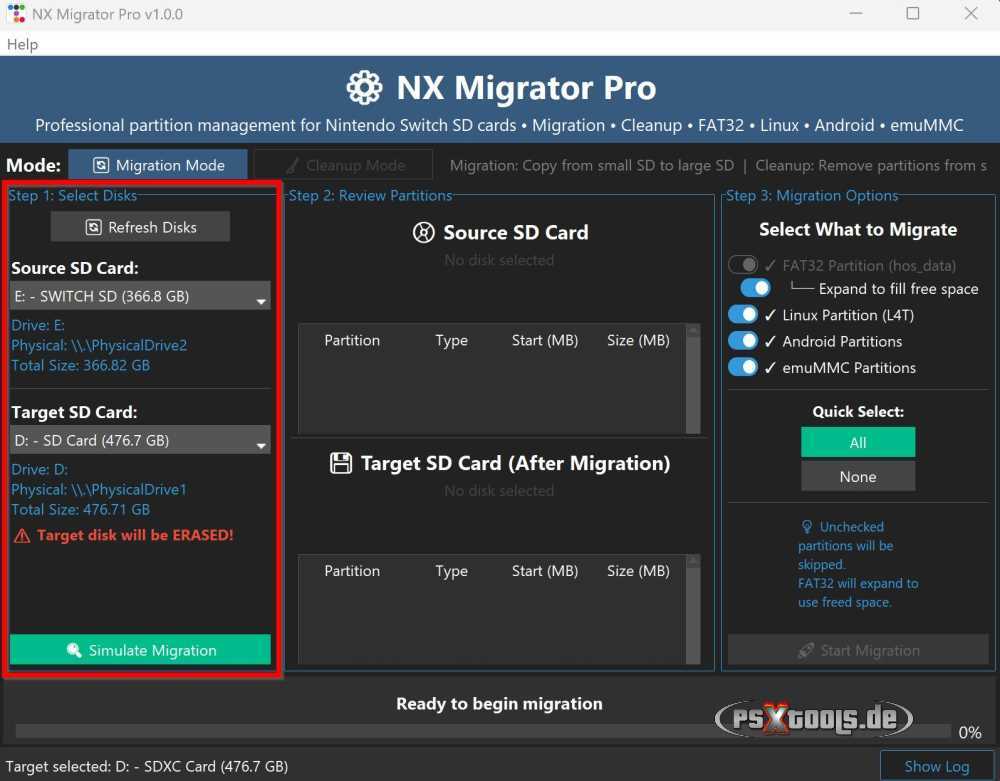Disable the Linux Partition (L4T) toggle
Viewport: 1000px width, 781px height.
pyautogui.click(x=744, y=314)
